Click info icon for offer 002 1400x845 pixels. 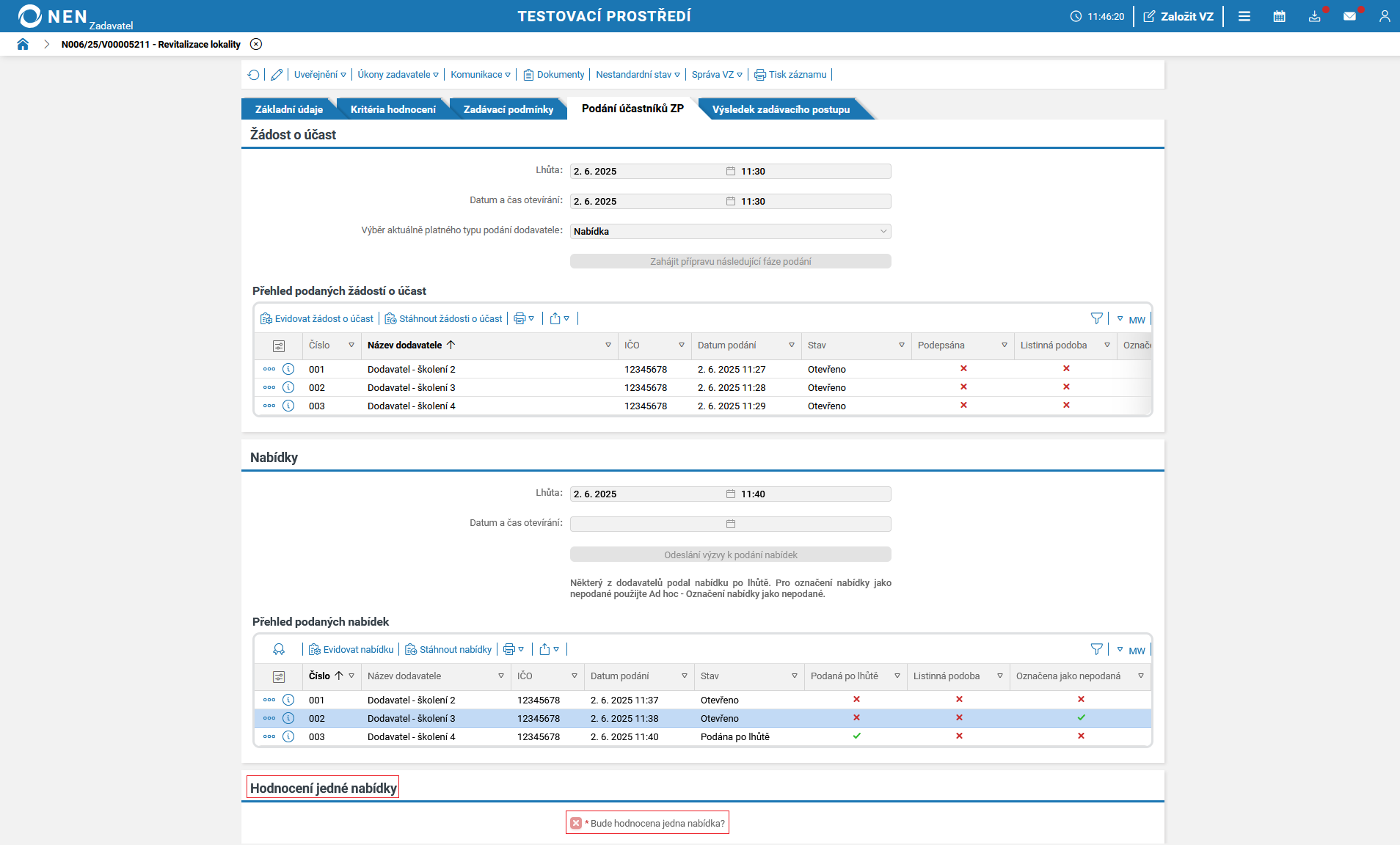click(288, 718)
